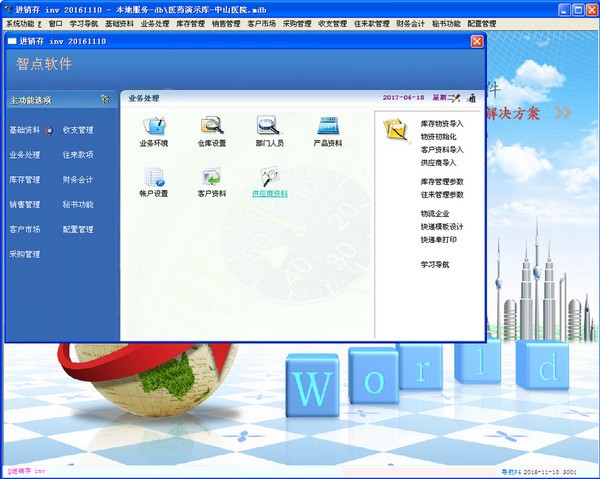Close the 进销存 inner window
600x479 pixels.
pyautogui.click(x=477, y=42)
